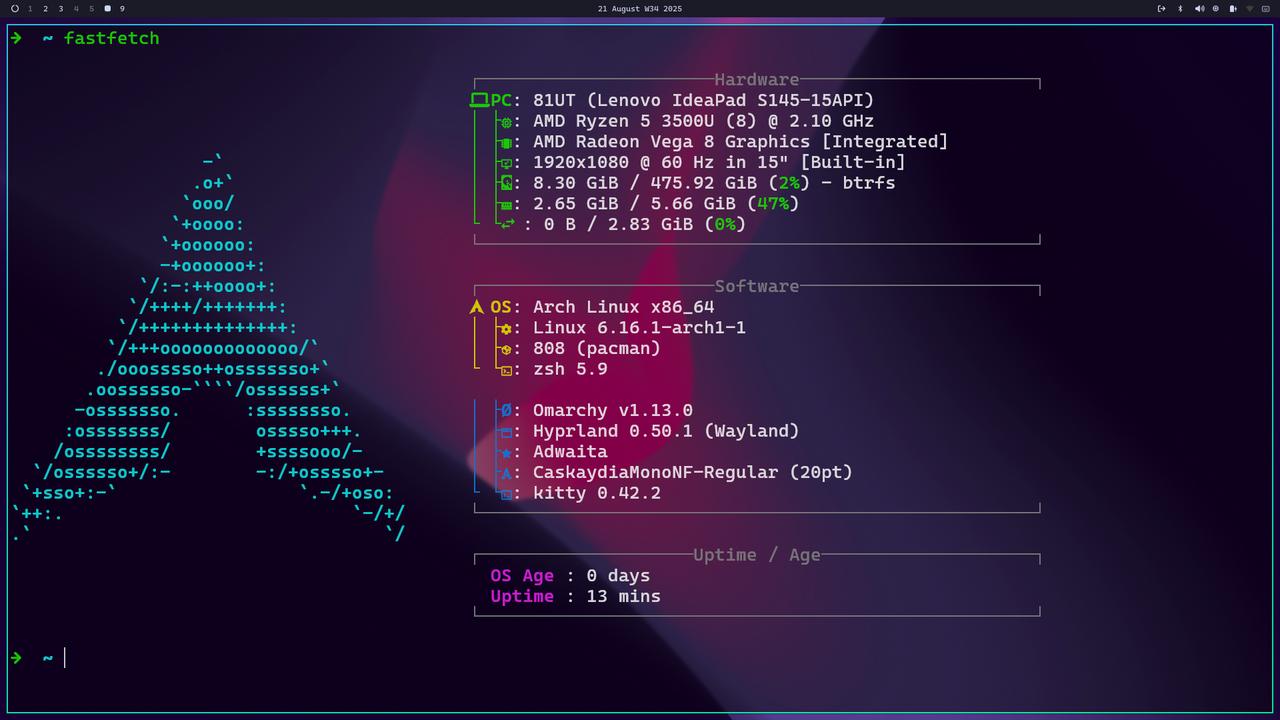Switch to workspace 5

(92, 8)
